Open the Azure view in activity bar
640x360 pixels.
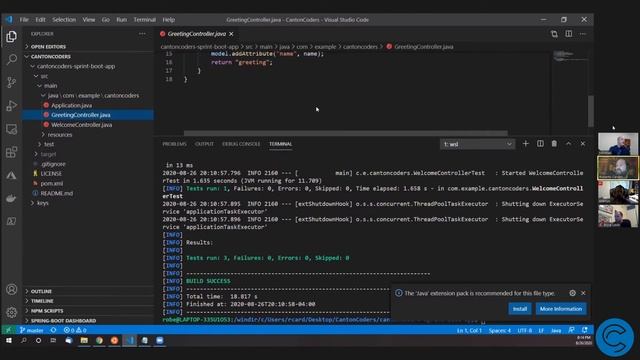[11, 176]
